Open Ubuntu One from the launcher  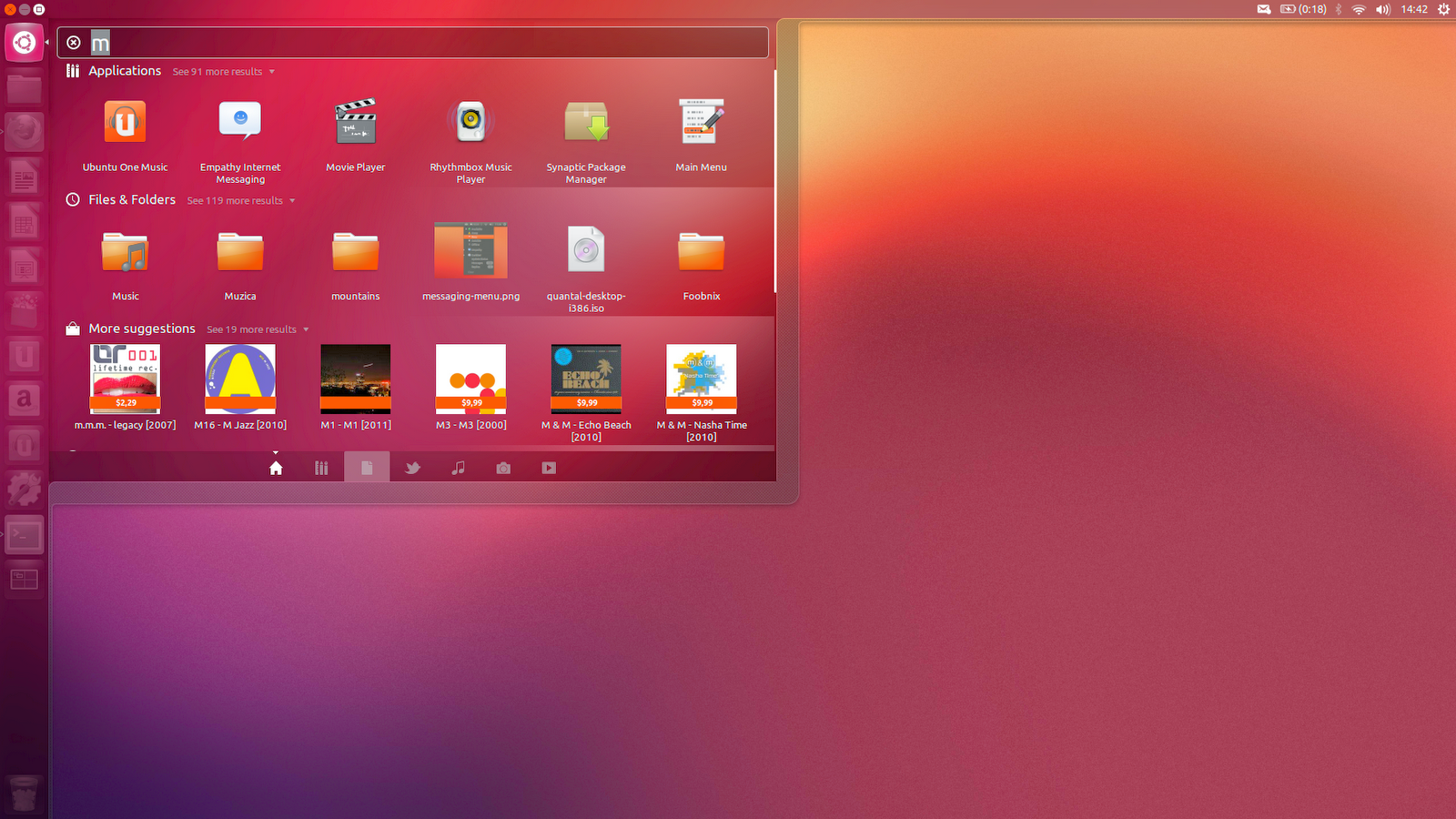(25, 356)
